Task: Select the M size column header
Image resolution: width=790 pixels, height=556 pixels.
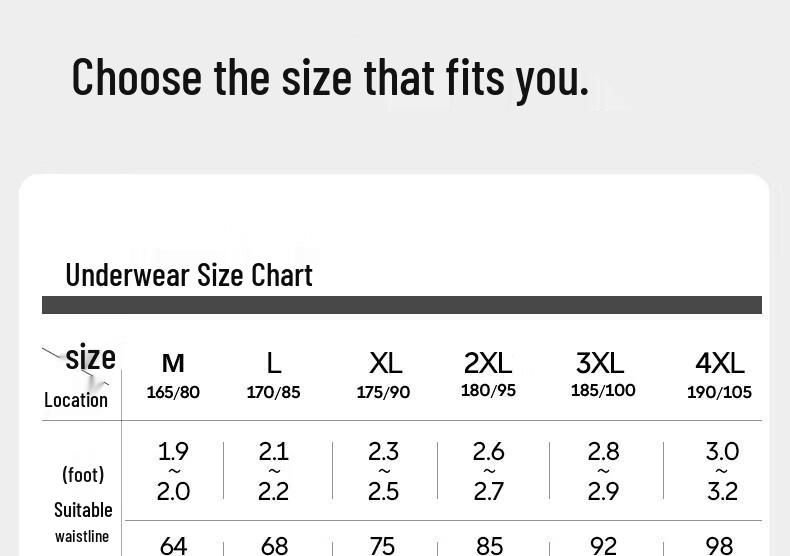Action: [x=173, y=364]
